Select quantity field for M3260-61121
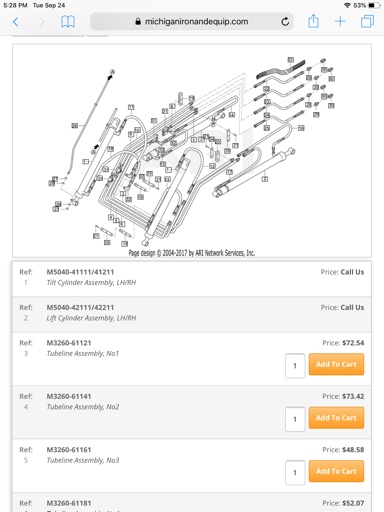Image resolution: width=384 pixels, height=512 pixels. pos(295,366)
